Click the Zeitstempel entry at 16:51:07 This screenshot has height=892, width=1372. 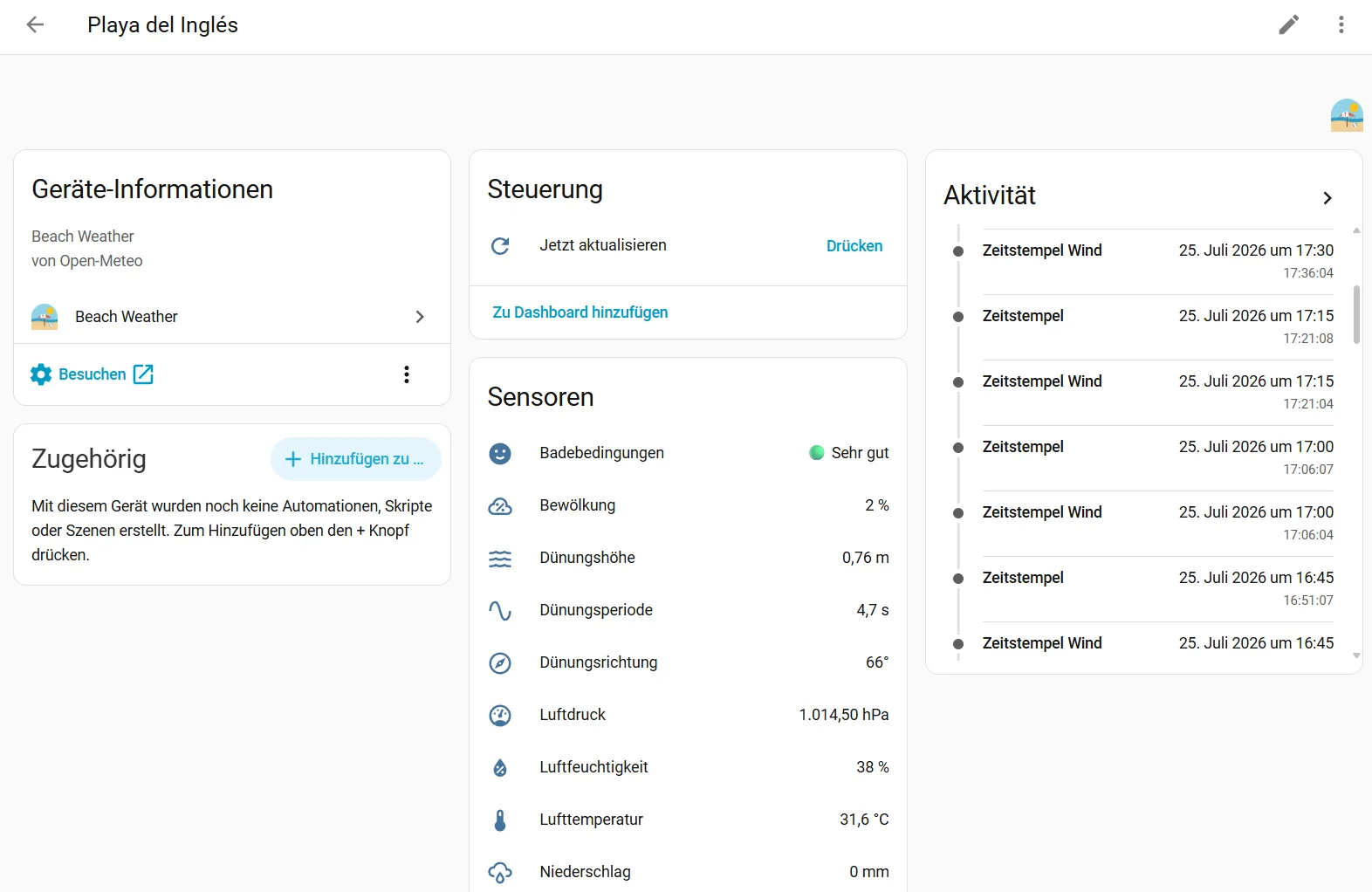(x=1158, y=589)
